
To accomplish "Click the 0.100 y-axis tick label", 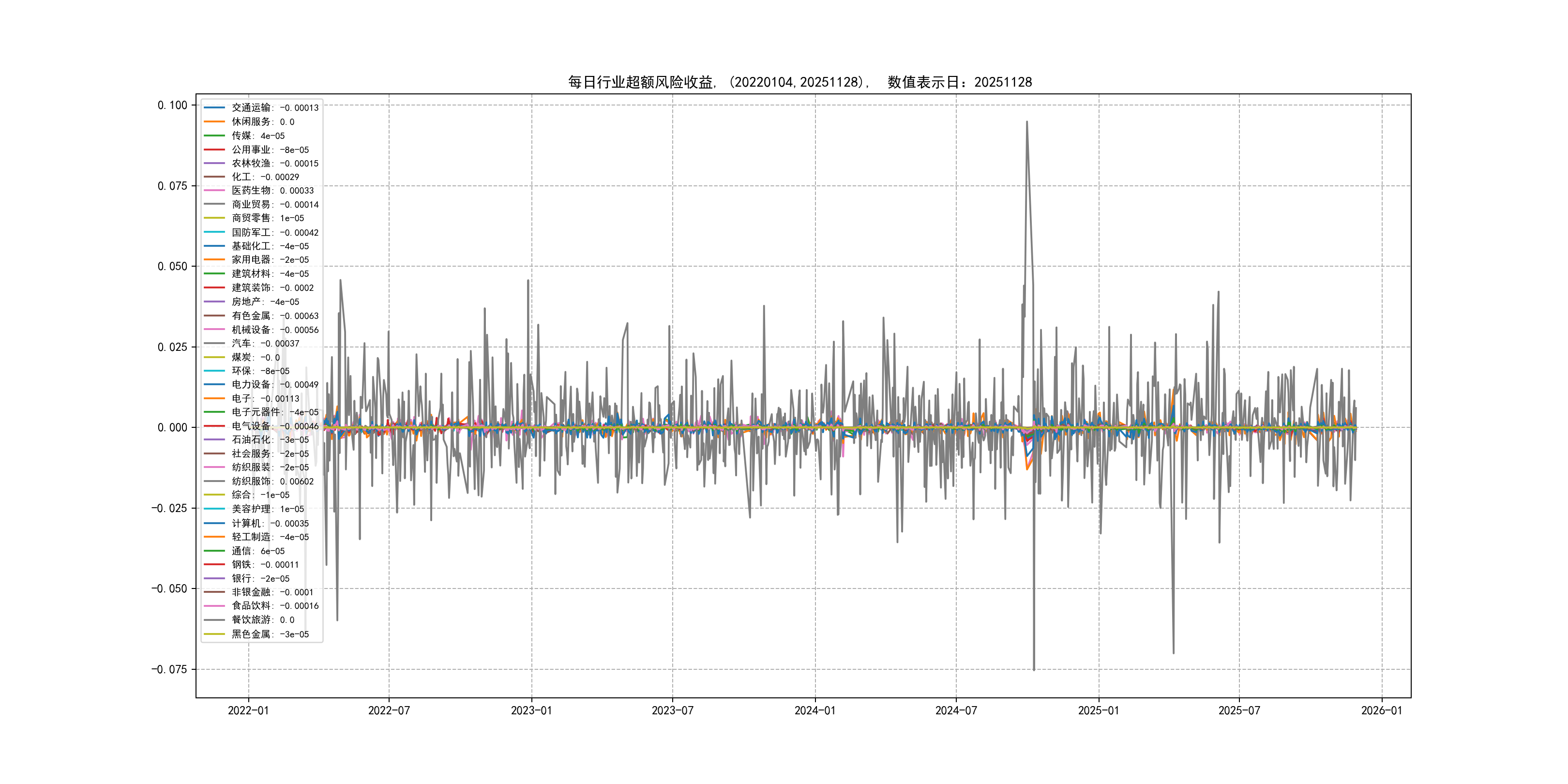I will 172,106.
